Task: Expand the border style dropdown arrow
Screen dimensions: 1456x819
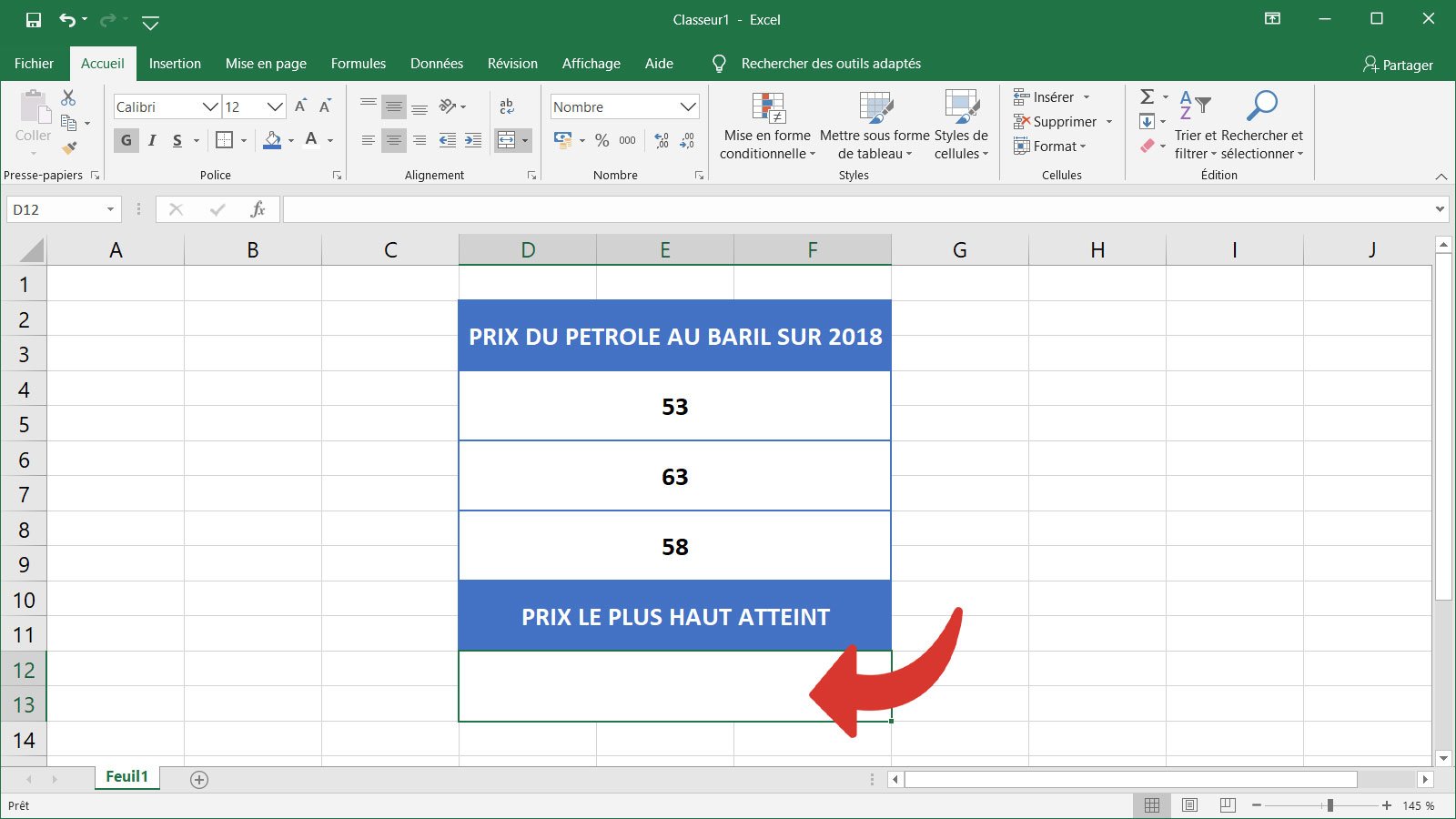Action: [242, 140]
